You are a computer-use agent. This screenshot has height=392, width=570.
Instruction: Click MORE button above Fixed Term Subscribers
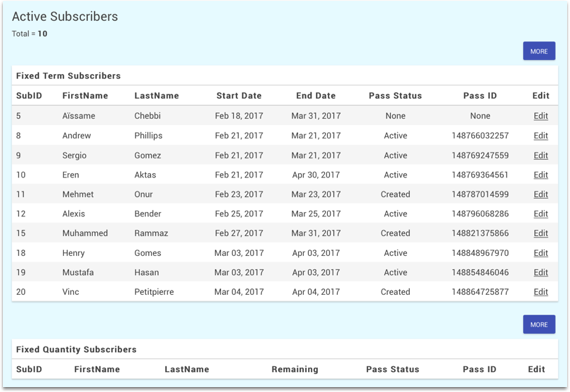point(539,51)
